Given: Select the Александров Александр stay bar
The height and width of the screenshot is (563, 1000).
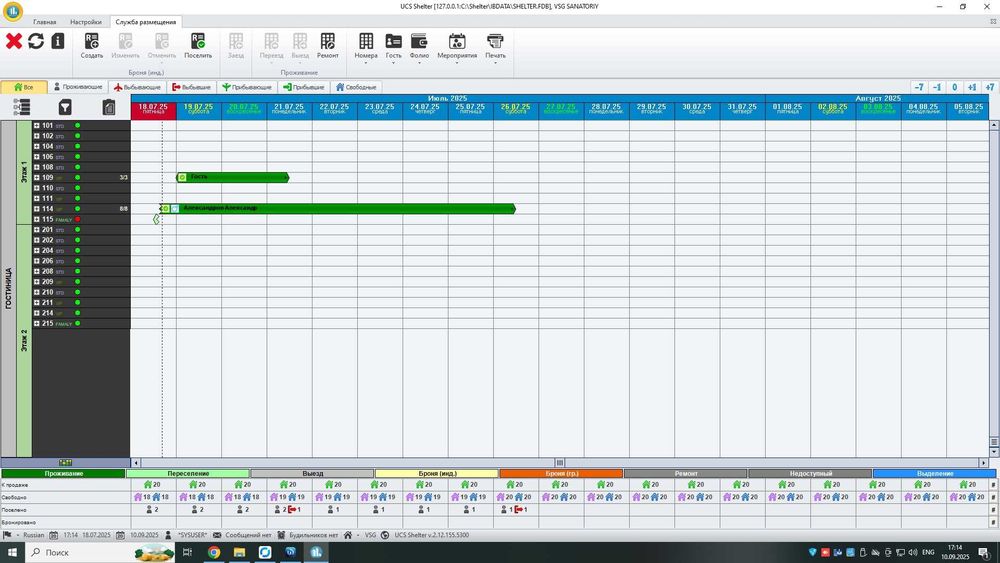Looking at the screenshot, I should point(337,208).
